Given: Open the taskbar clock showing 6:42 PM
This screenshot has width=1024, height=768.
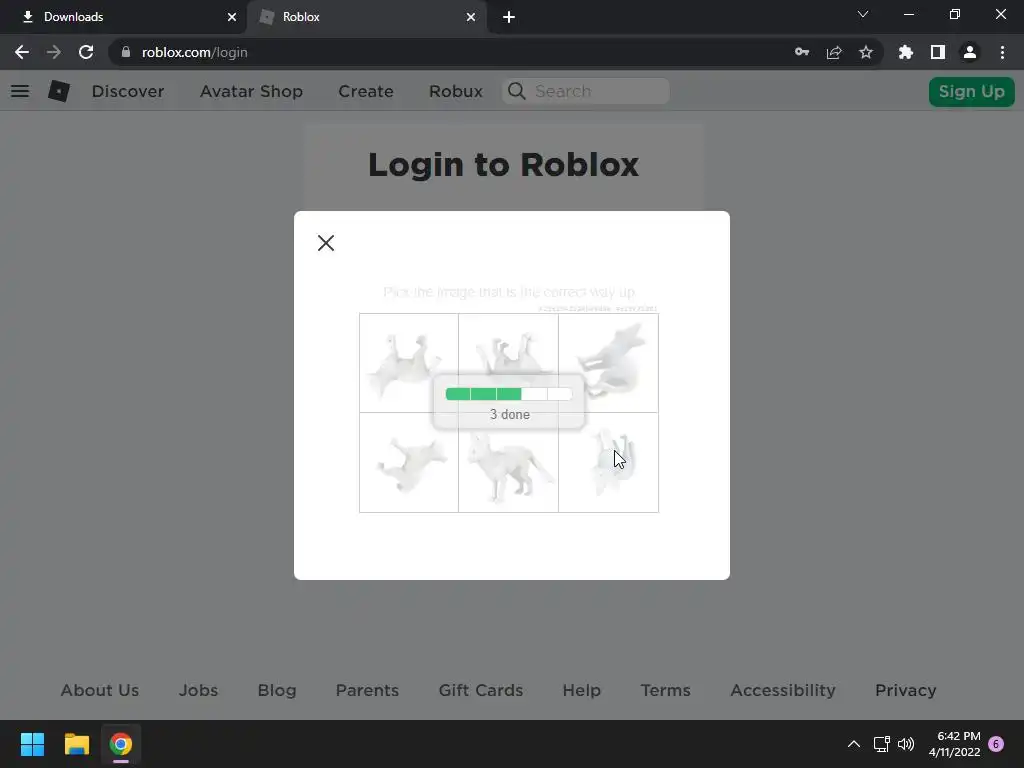Looking at the screenshot, I should pos(954,744).
